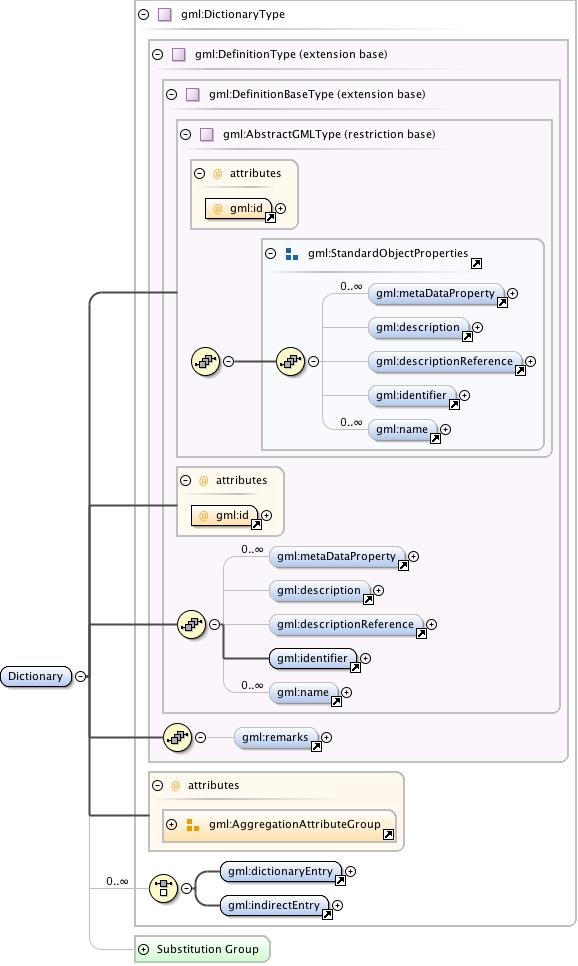Viewport: 578px width, 966px height.
Task: Expand gml:description in StandardObjectProperties
Action: 478,328
